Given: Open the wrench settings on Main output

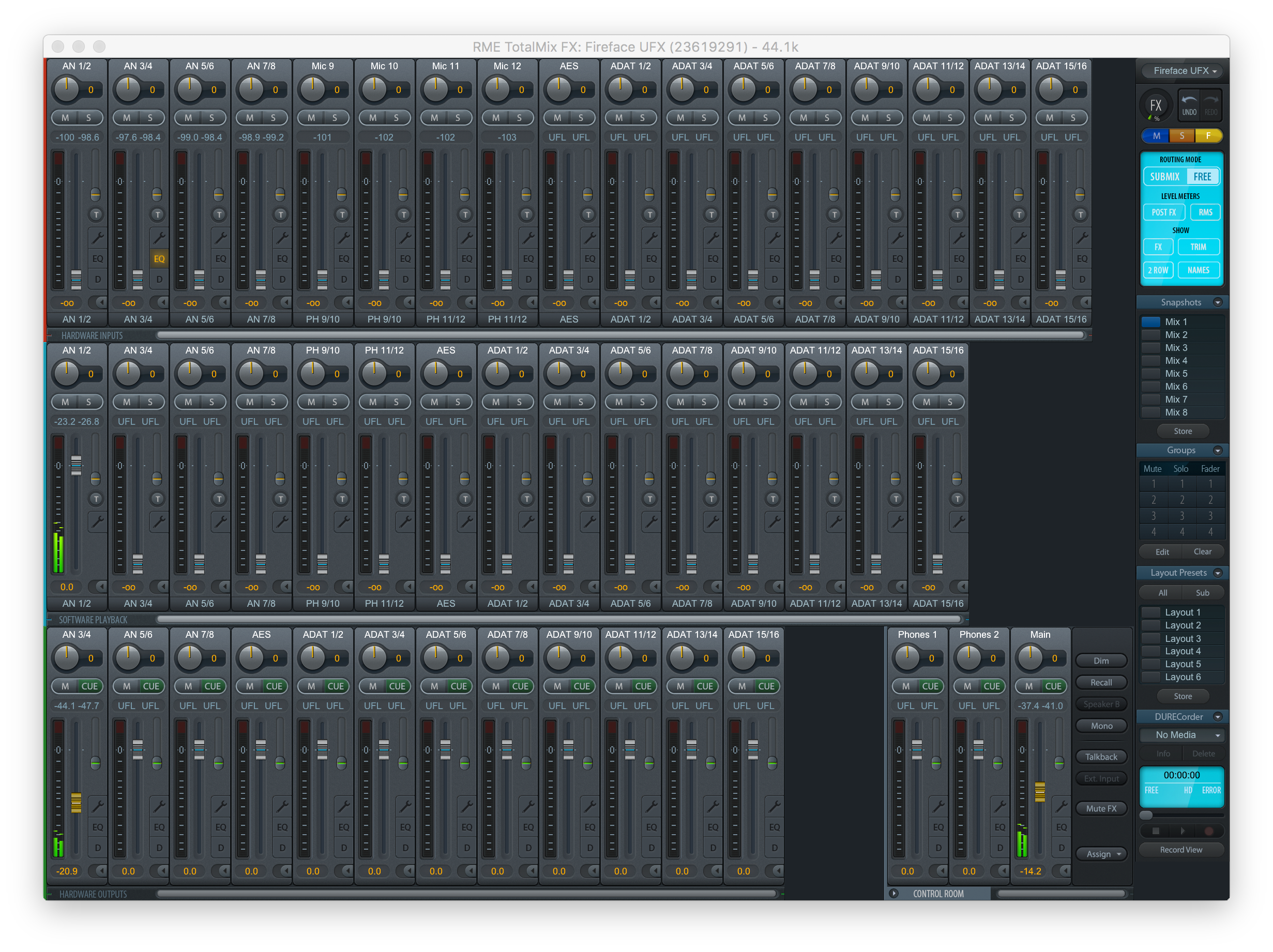Looking at the screenshot, I should [1061, 805].
